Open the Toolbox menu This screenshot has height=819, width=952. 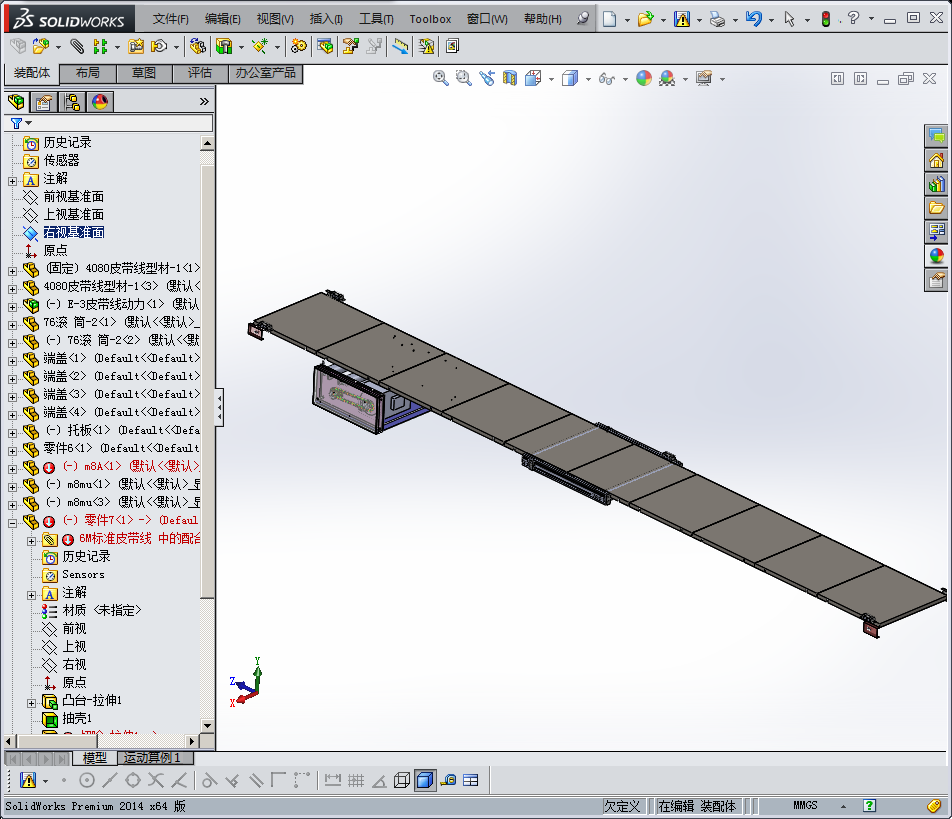pyautogui.click(x=430, y=19)
